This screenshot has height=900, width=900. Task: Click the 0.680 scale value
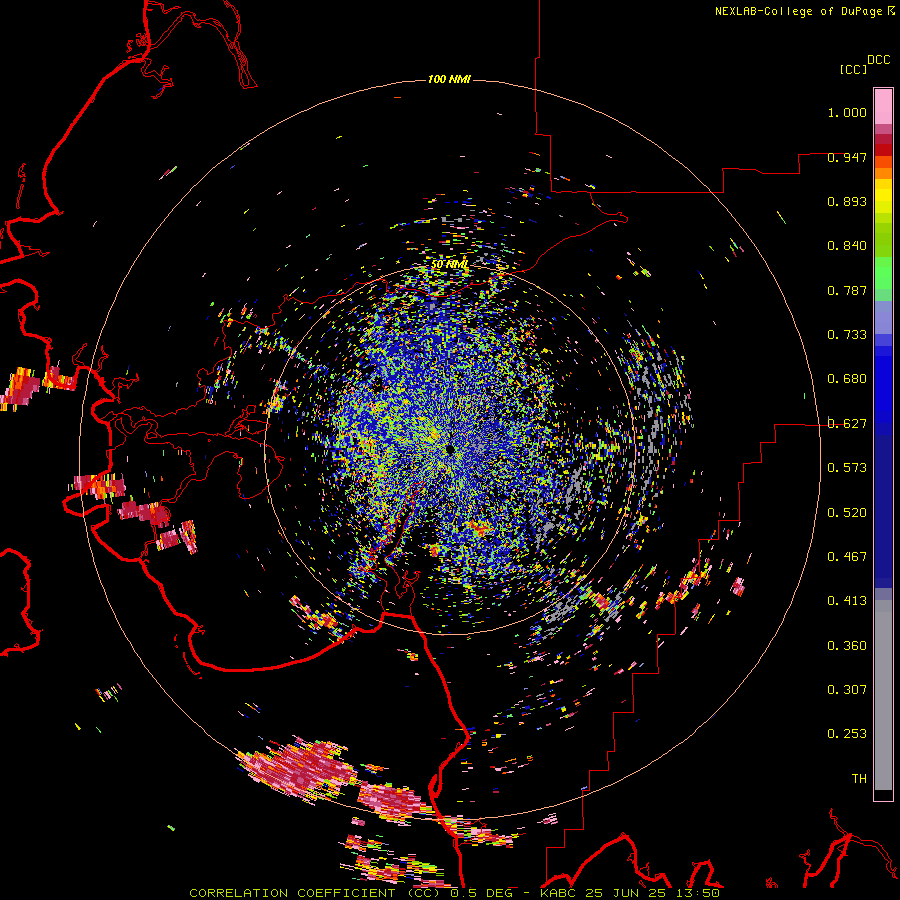[847, 379]
